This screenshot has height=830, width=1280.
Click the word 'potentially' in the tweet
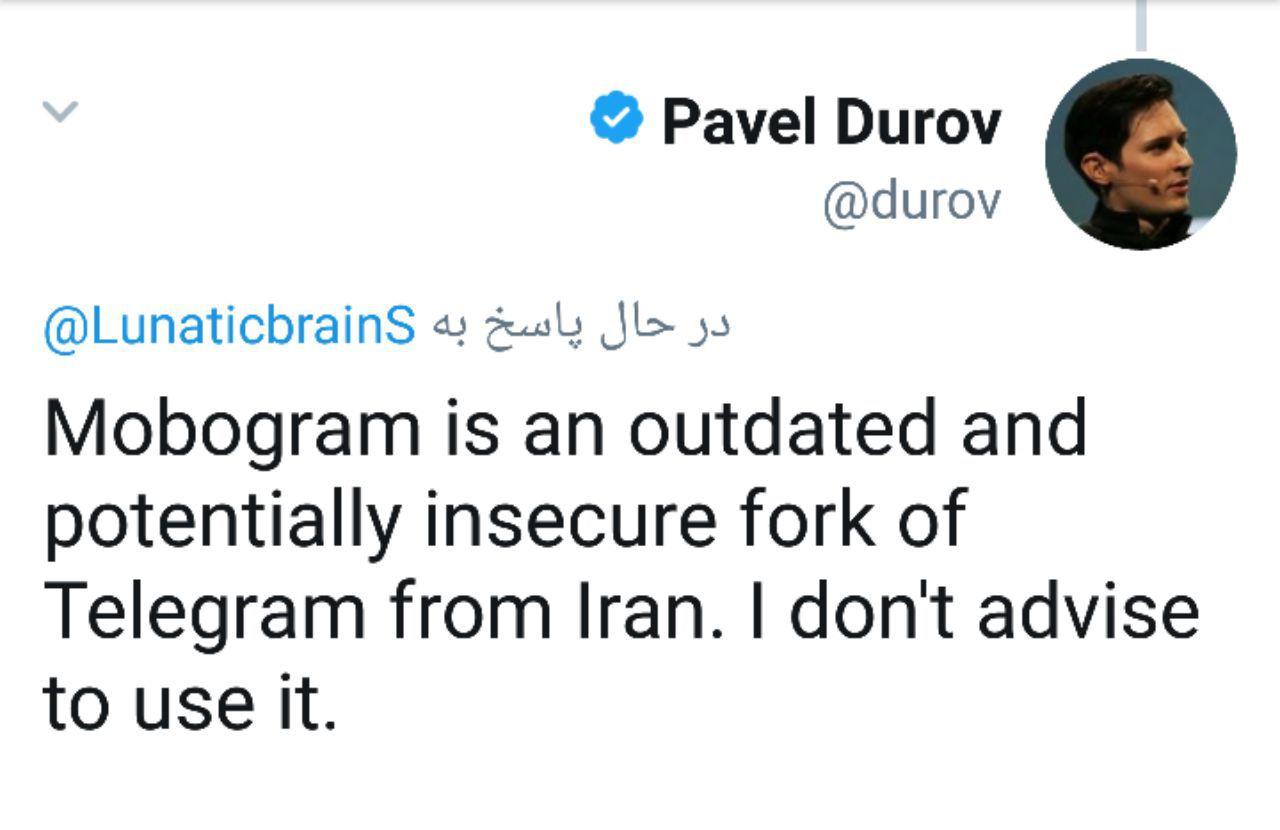[221, 522]
